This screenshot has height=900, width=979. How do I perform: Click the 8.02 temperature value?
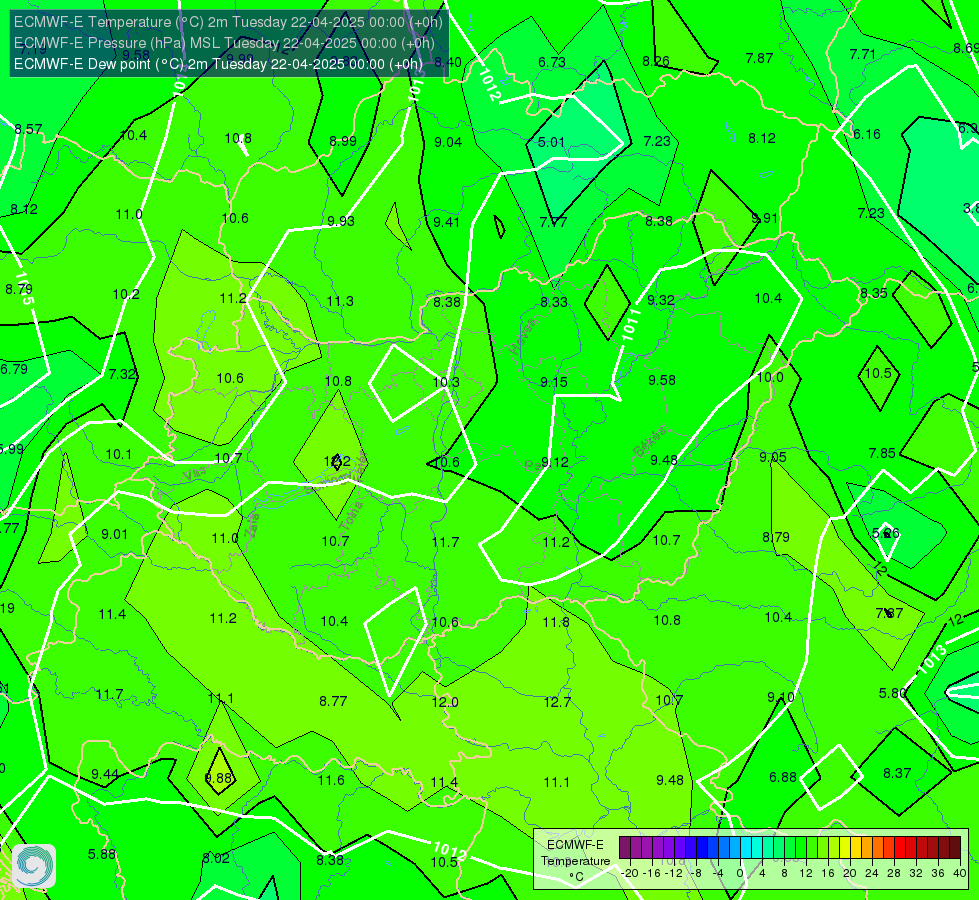tap(216, 858)
